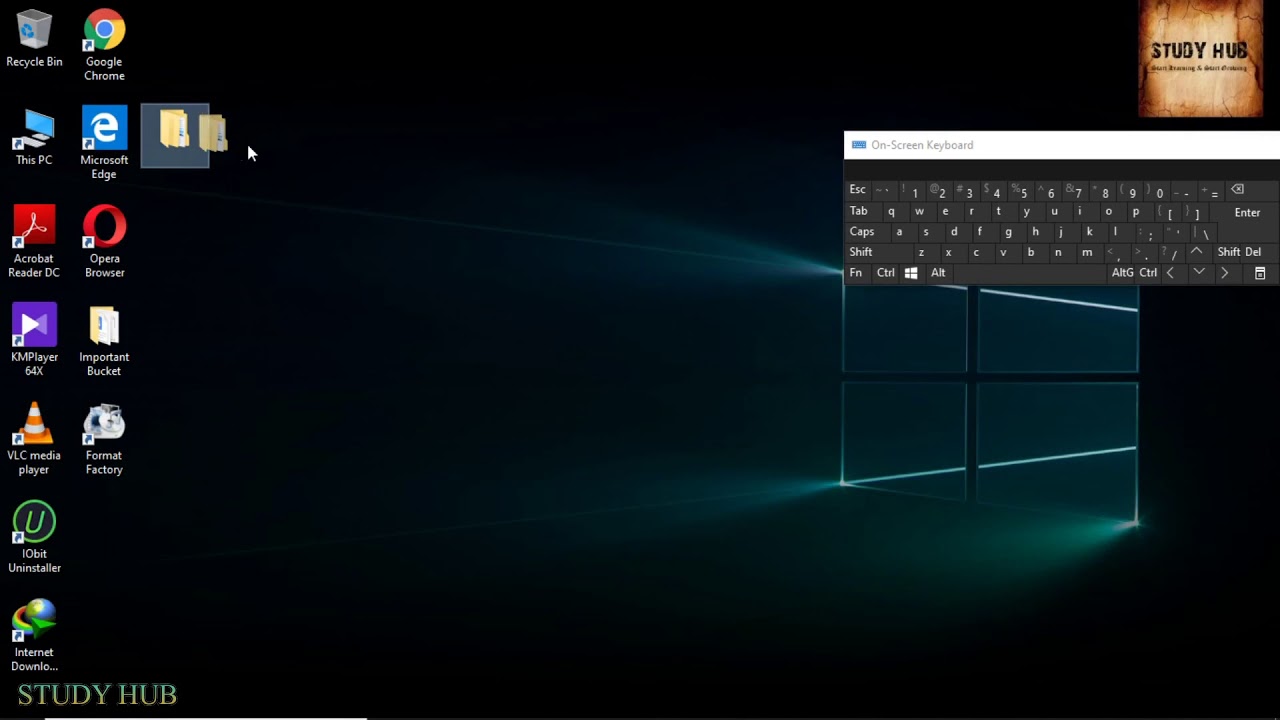Viewport: 1280px width, 720px height.
Task: Click the Esc key on On-Screen Keyboard
Action: click(x=858, y=190)
